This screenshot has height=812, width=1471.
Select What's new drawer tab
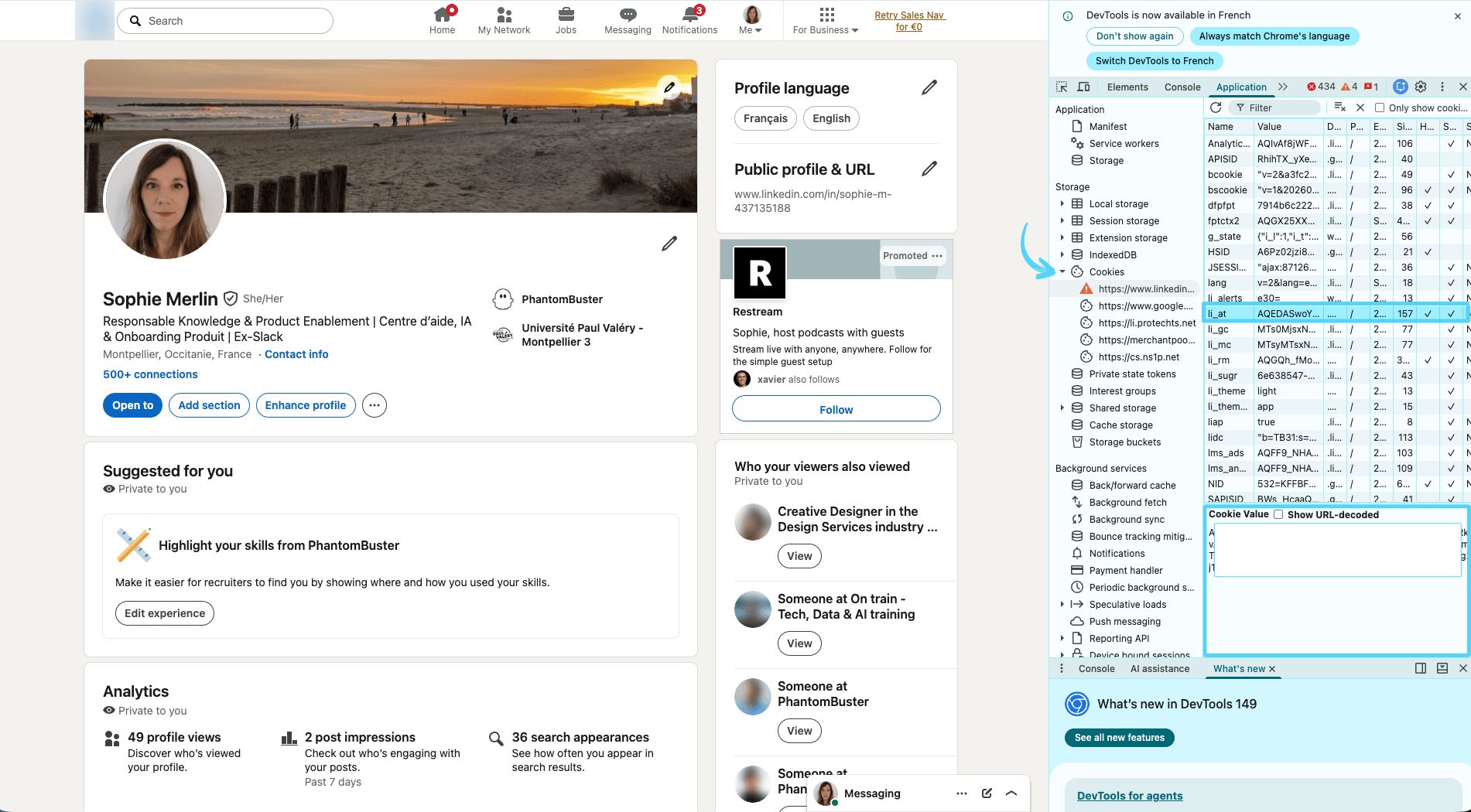(1239, 669)
